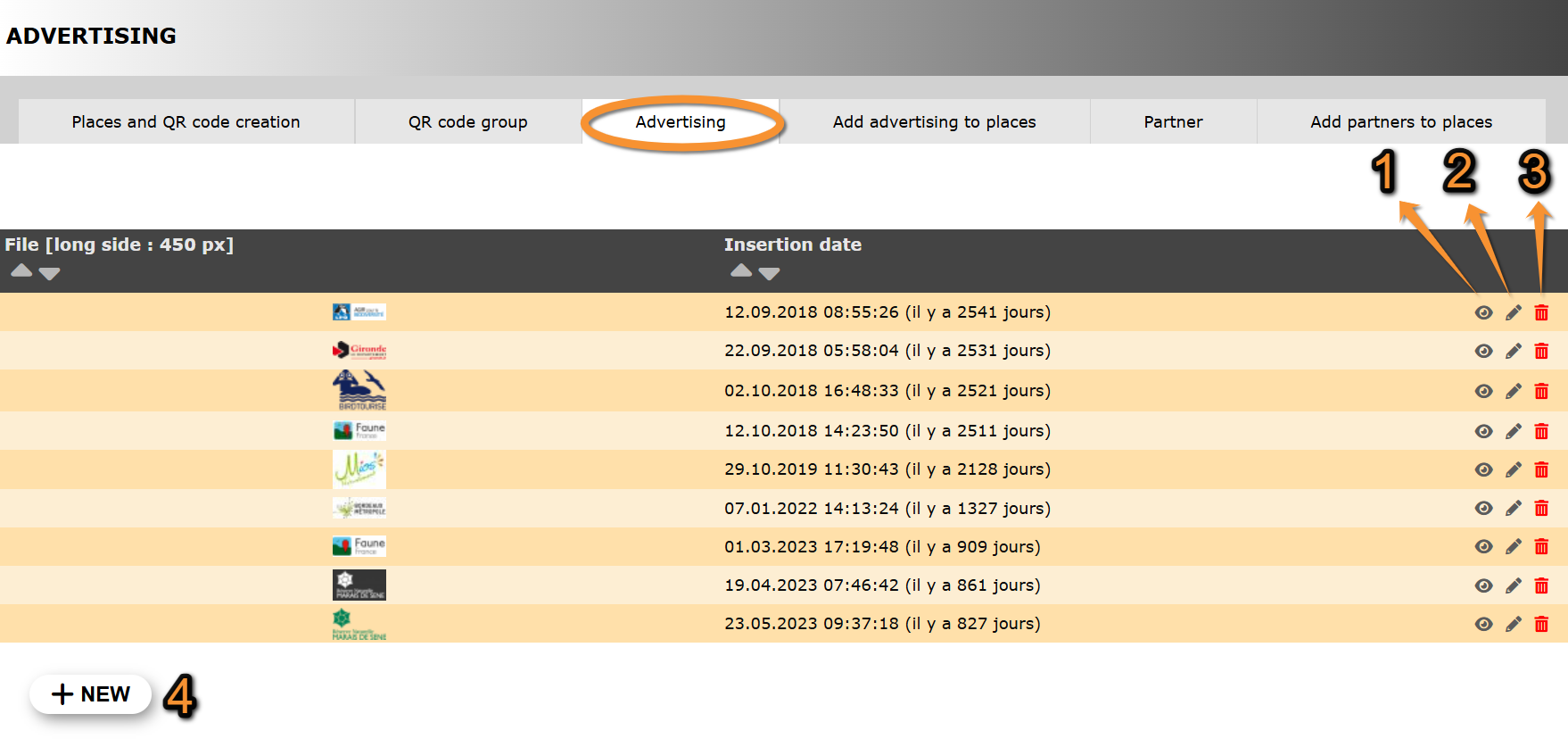Click trash icon for 02.10.2018 row
The image size is (1568, 747).
pyautogui.click(x=1540, y=391)
